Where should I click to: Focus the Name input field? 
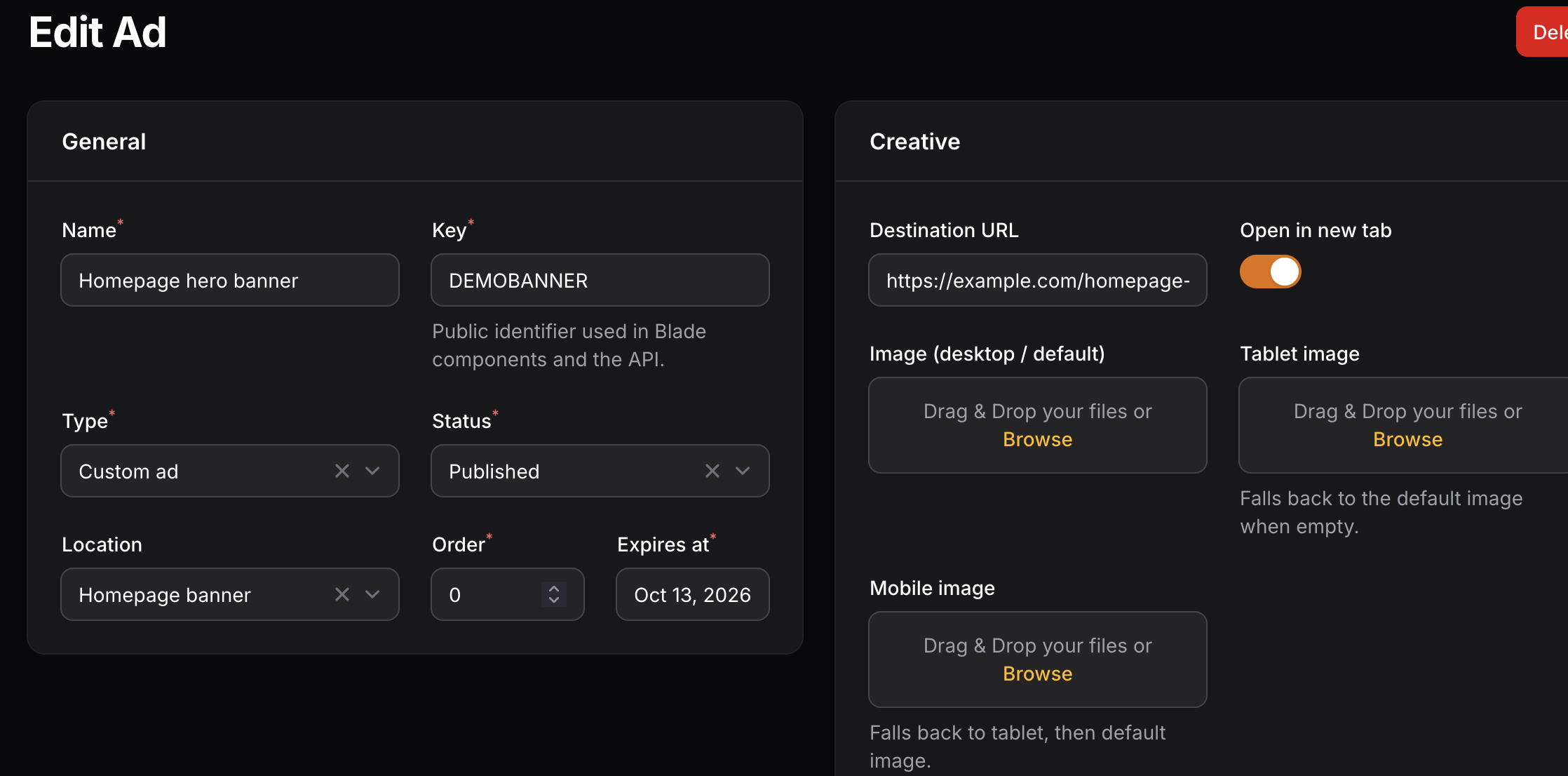pos(230,280)
